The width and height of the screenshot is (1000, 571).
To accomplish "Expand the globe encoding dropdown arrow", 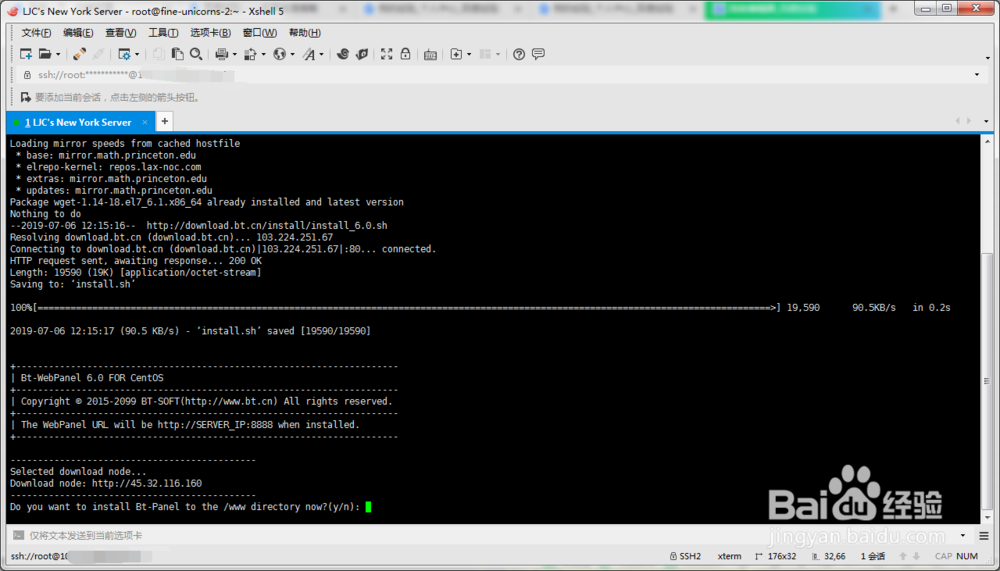I will point(293,54).
